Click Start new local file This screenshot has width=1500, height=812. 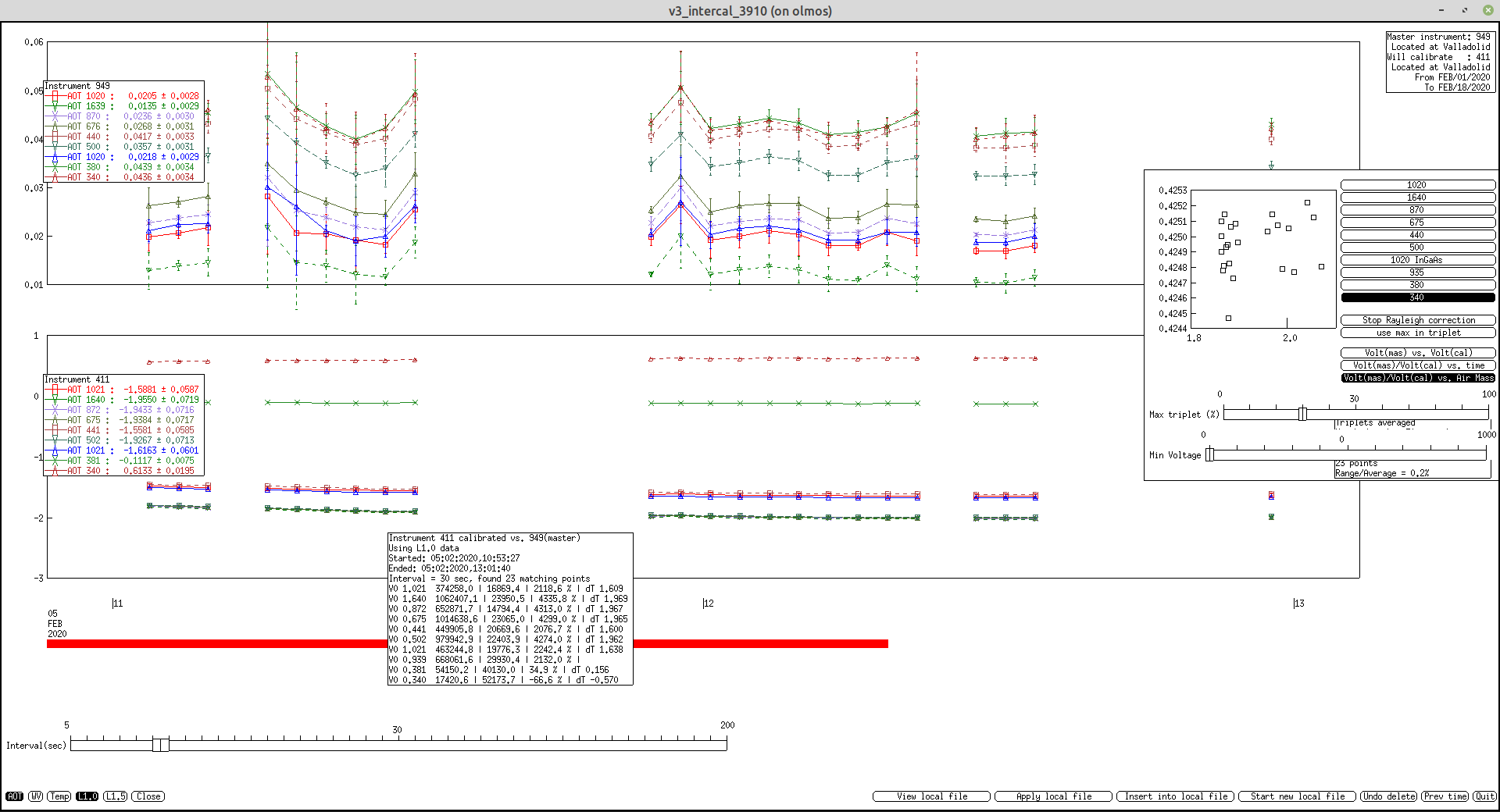coord(1298,796)
